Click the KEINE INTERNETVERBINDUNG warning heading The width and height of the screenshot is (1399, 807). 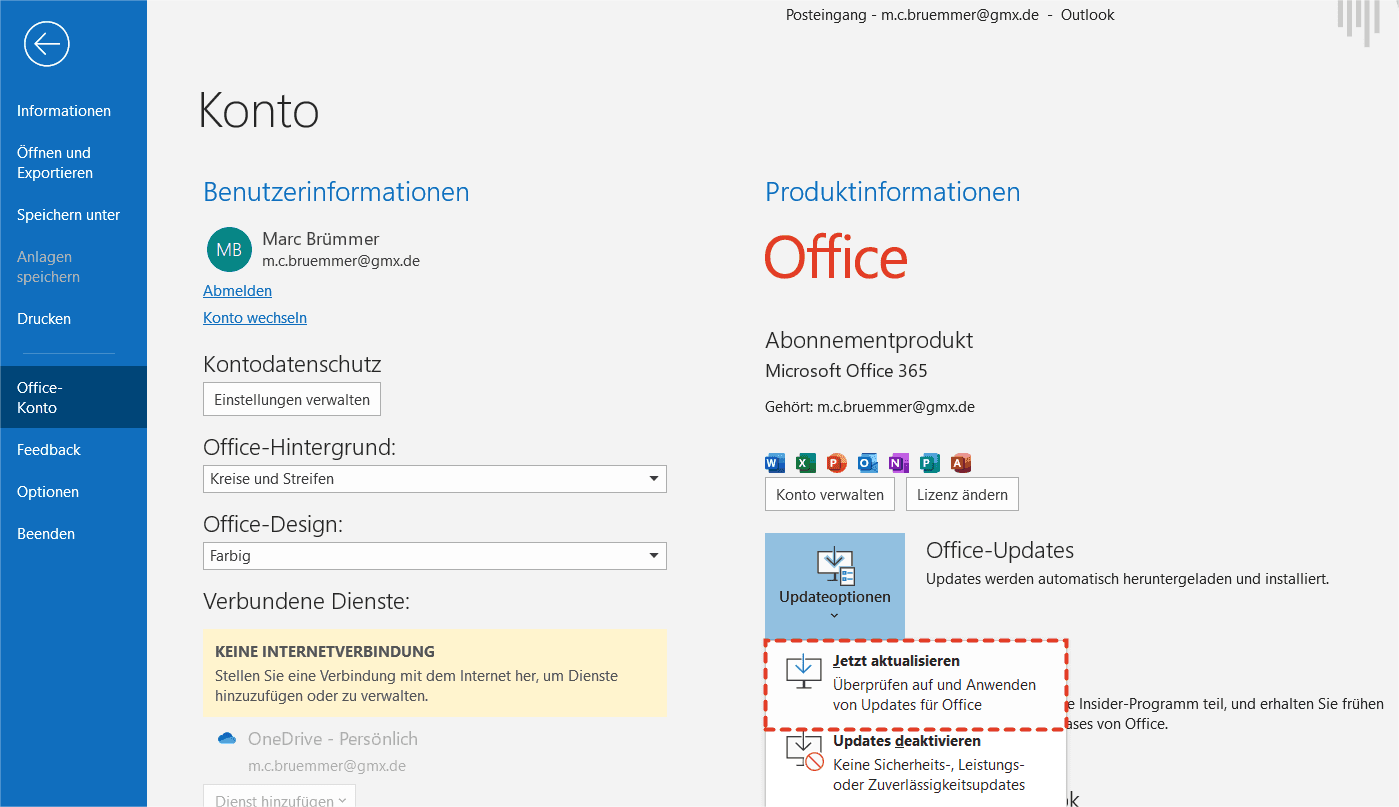[325, 652]
